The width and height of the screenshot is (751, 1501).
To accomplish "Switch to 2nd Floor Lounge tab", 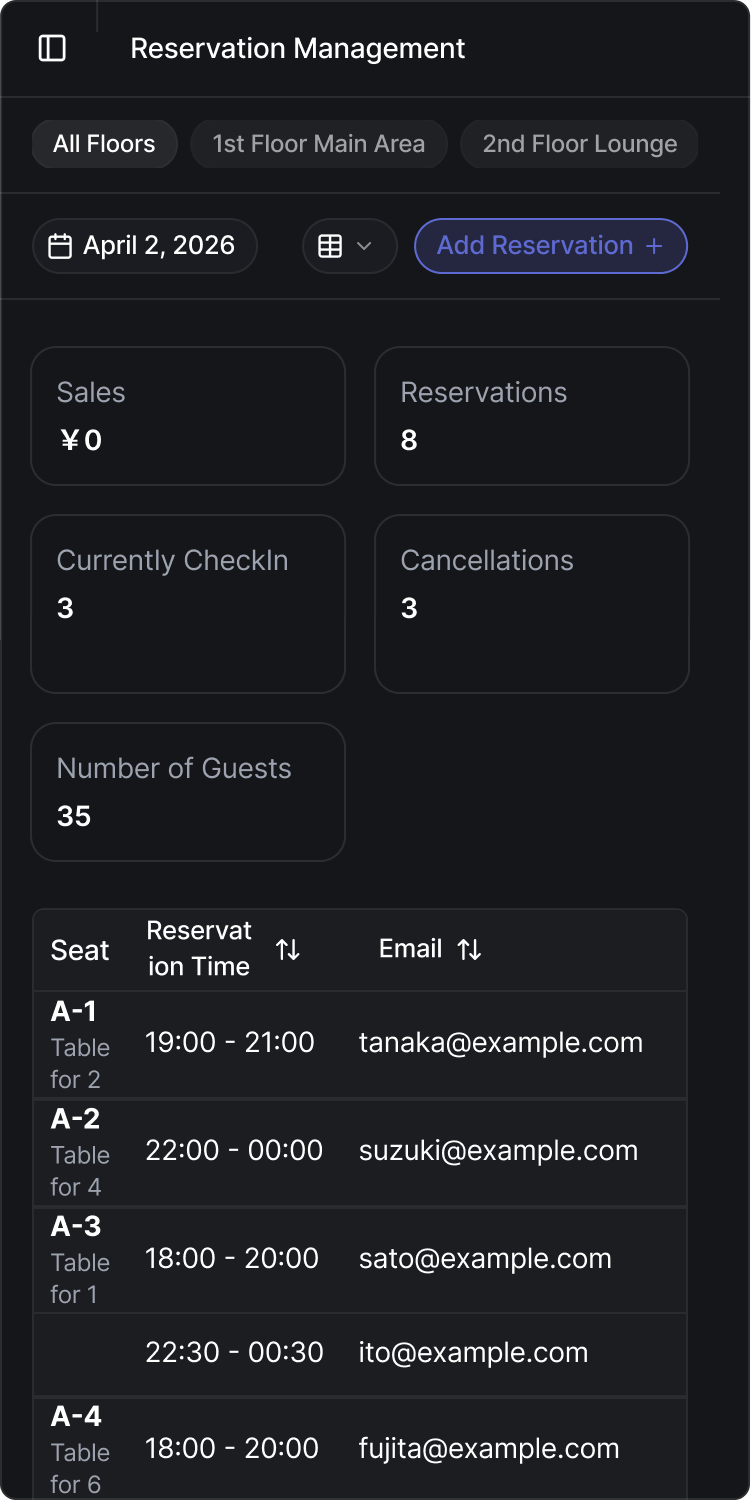I will [x=579, y=144].
